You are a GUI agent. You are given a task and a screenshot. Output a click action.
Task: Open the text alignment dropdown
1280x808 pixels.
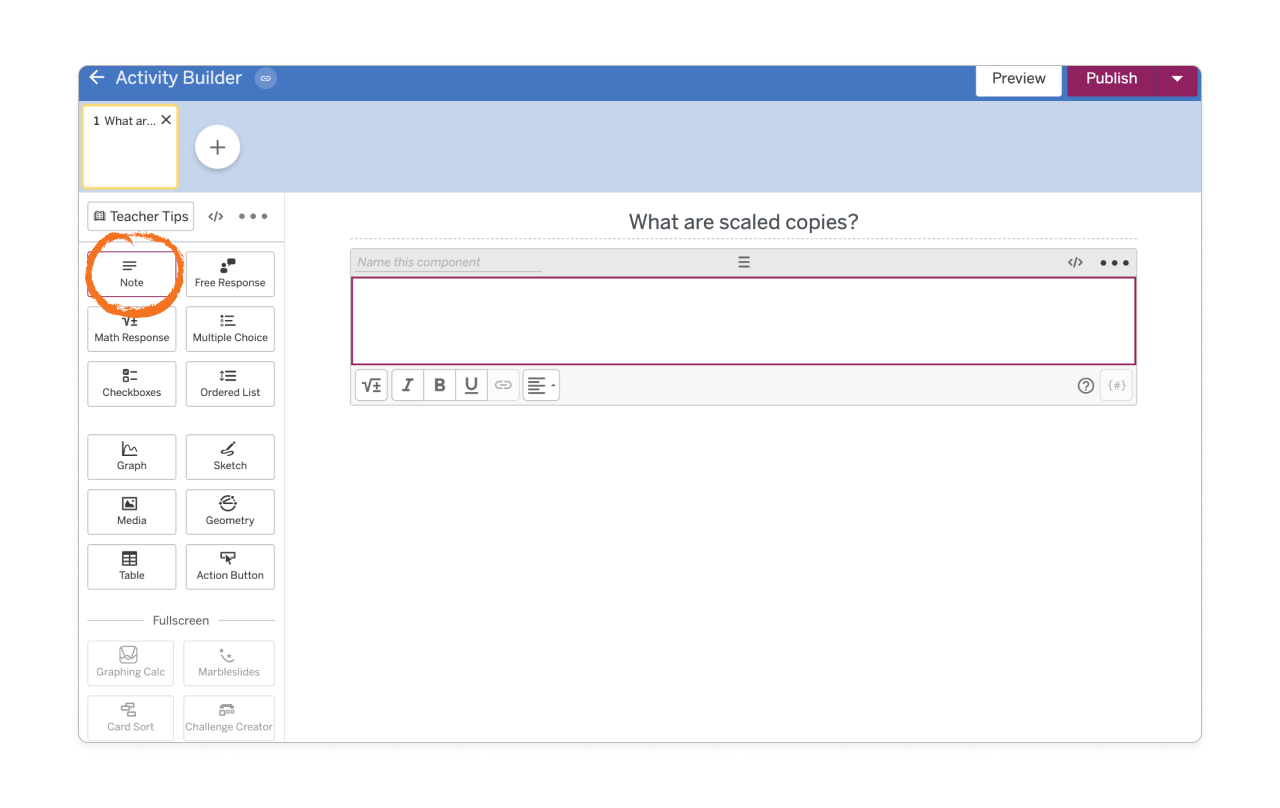pyautogui.click(x=540, y=385)
